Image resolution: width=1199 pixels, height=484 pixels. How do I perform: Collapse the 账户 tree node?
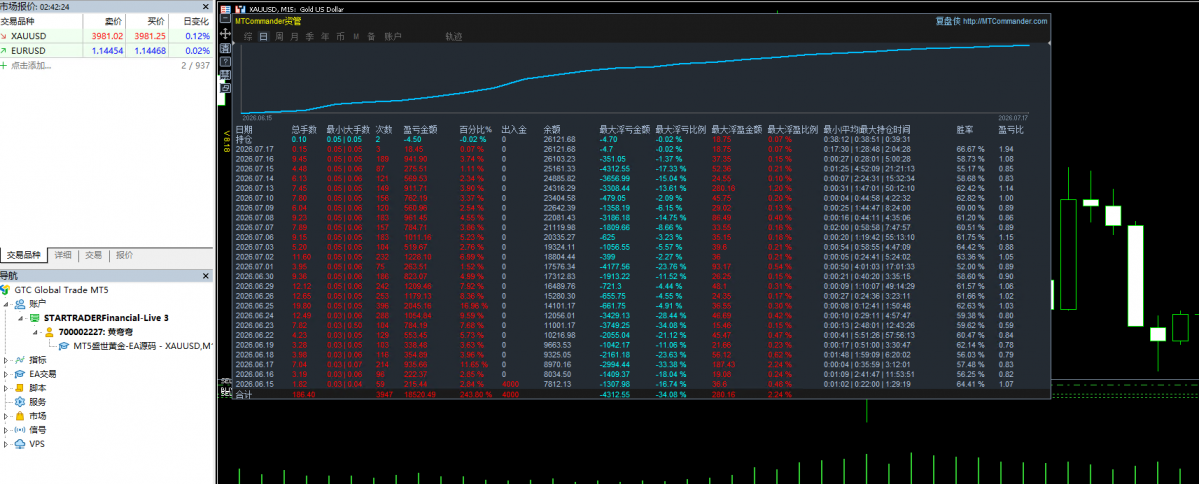coord(7,304)
